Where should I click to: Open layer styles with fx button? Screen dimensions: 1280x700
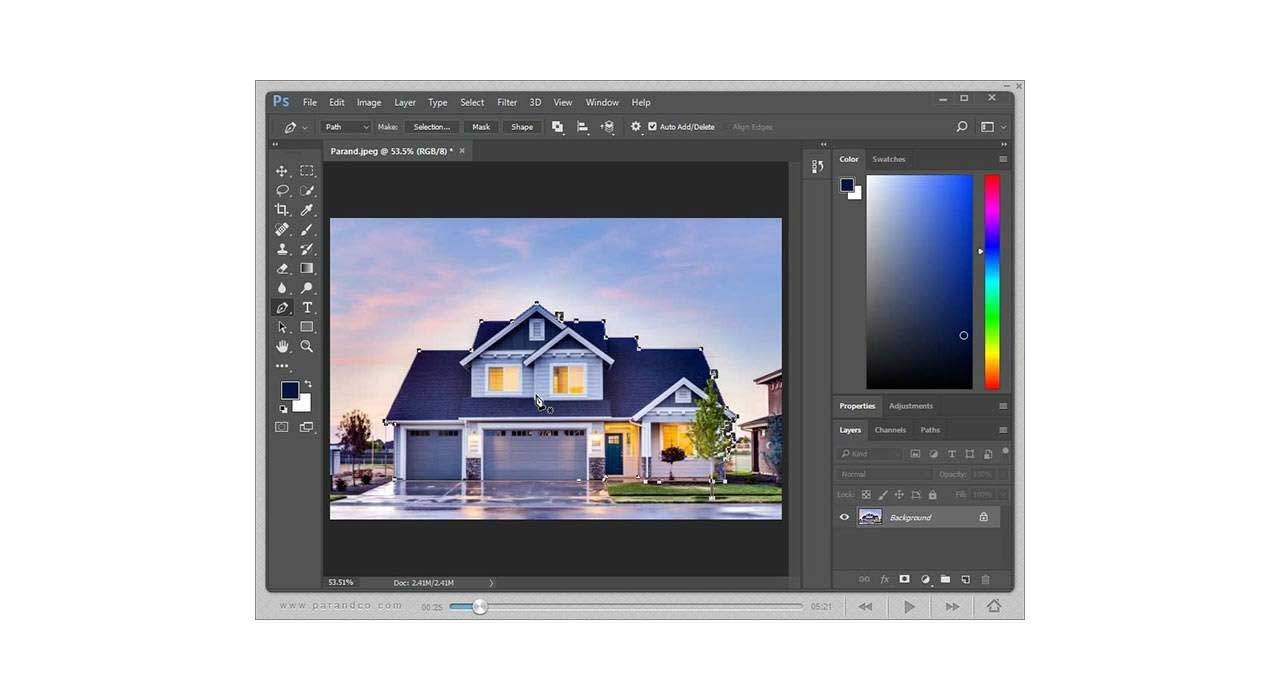click(x=884, y=578)
